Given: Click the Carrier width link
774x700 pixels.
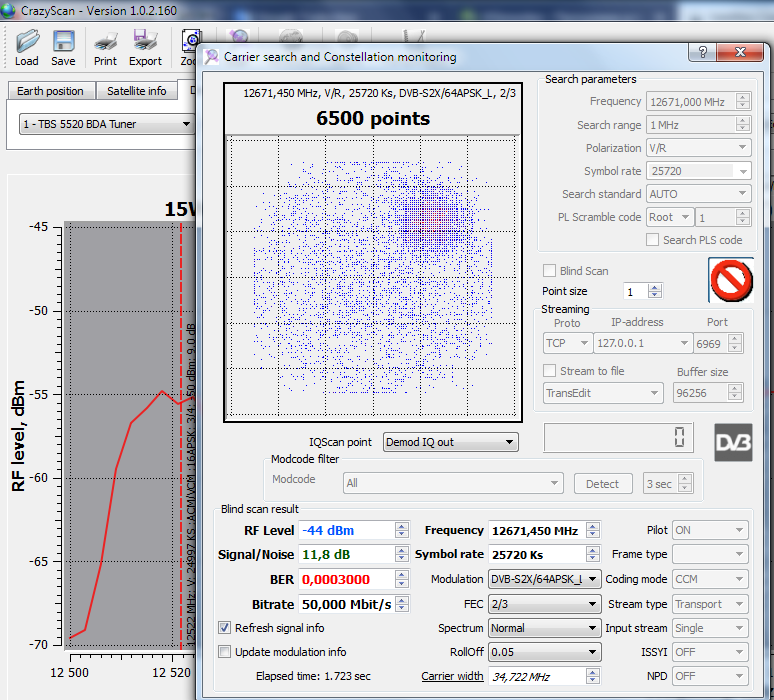Looking at the screenshot, I should [x=452, y=676].
